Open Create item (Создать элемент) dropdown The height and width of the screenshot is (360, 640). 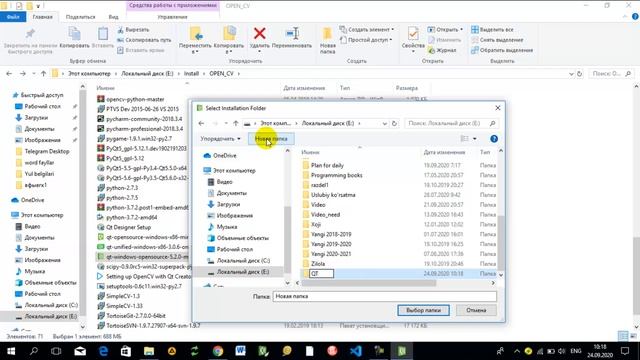click(x=367, y=30)
